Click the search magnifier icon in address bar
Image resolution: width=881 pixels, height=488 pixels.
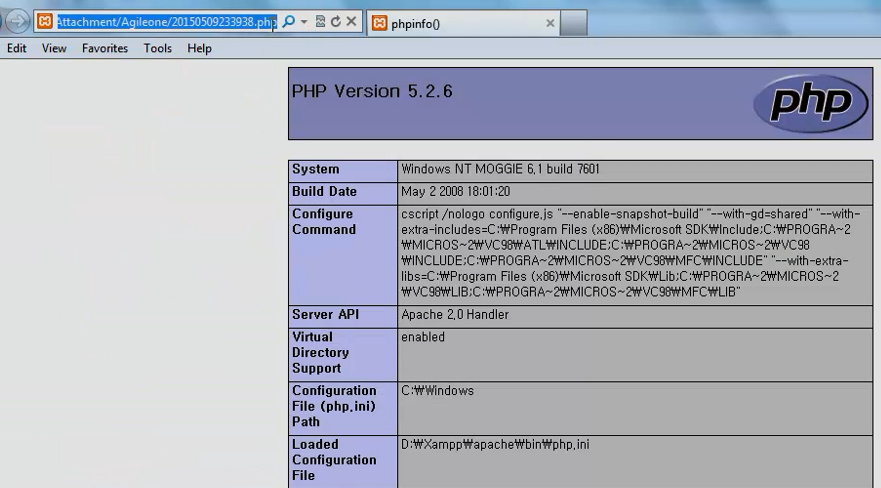pos(288,22)
